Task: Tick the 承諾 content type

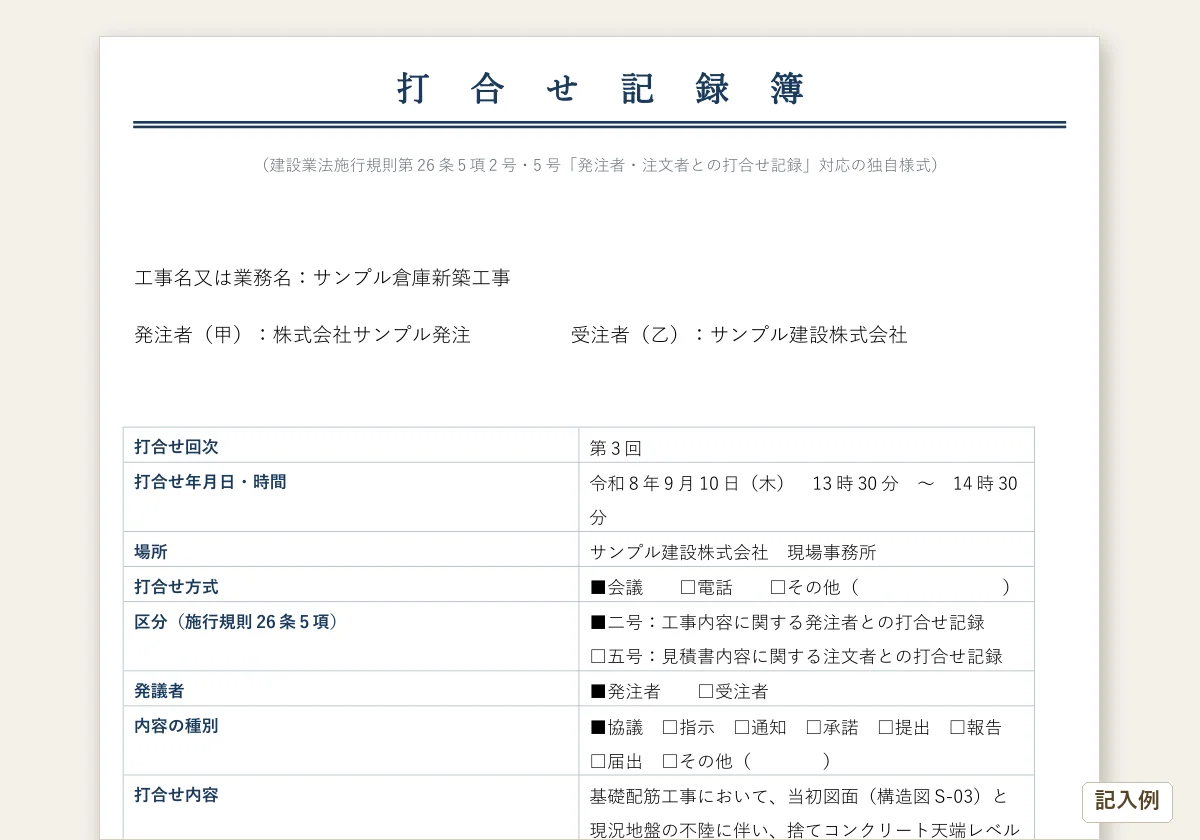Action: pyautogui.click(x=814, y=728)
